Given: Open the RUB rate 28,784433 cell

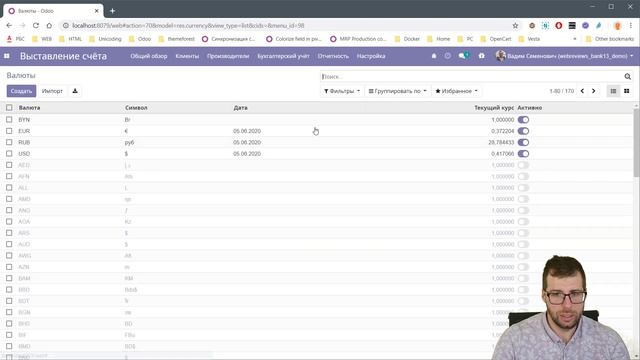Looking at the screenshot, I should click(x=501, y=142).
